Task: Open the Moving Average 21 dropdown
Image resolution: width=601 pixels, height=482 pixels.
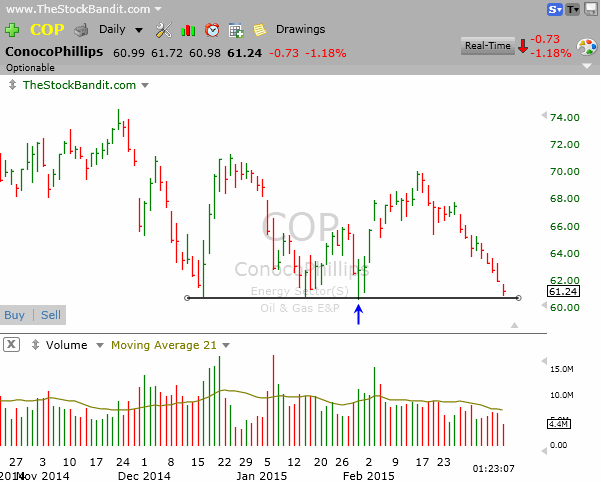Action: (x=226, y=346)
